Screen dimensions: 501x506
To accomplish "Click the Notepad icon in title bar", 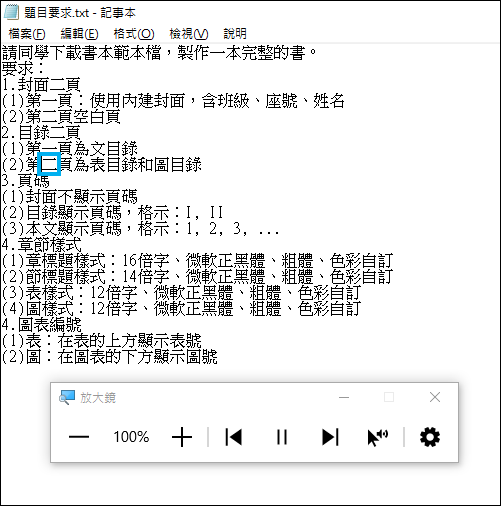I will [11, 12].
